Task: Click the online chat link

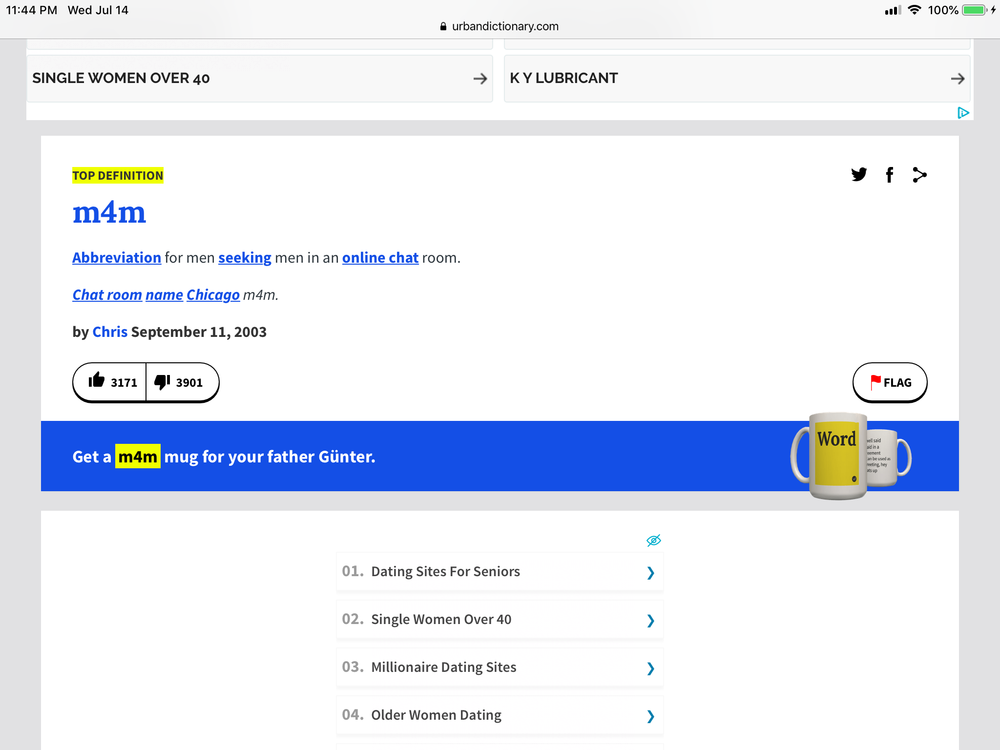Action: click(380, 257)
